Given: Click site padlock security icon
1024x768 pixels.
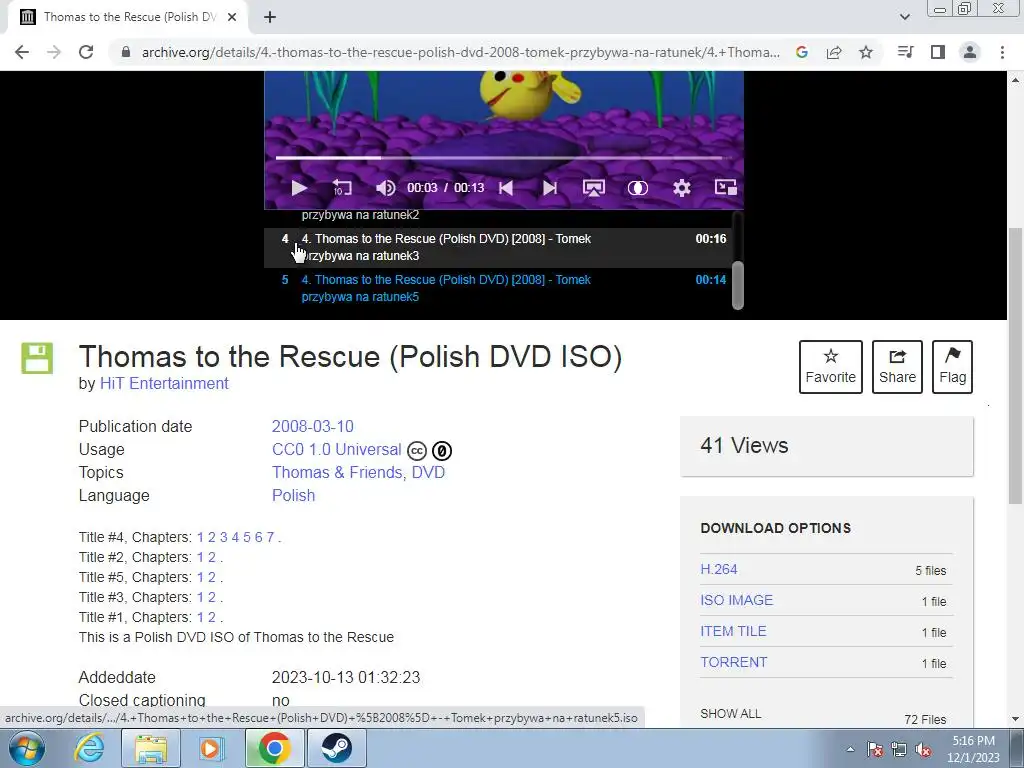Looking at the screenshot, I should tap(126, 52).
